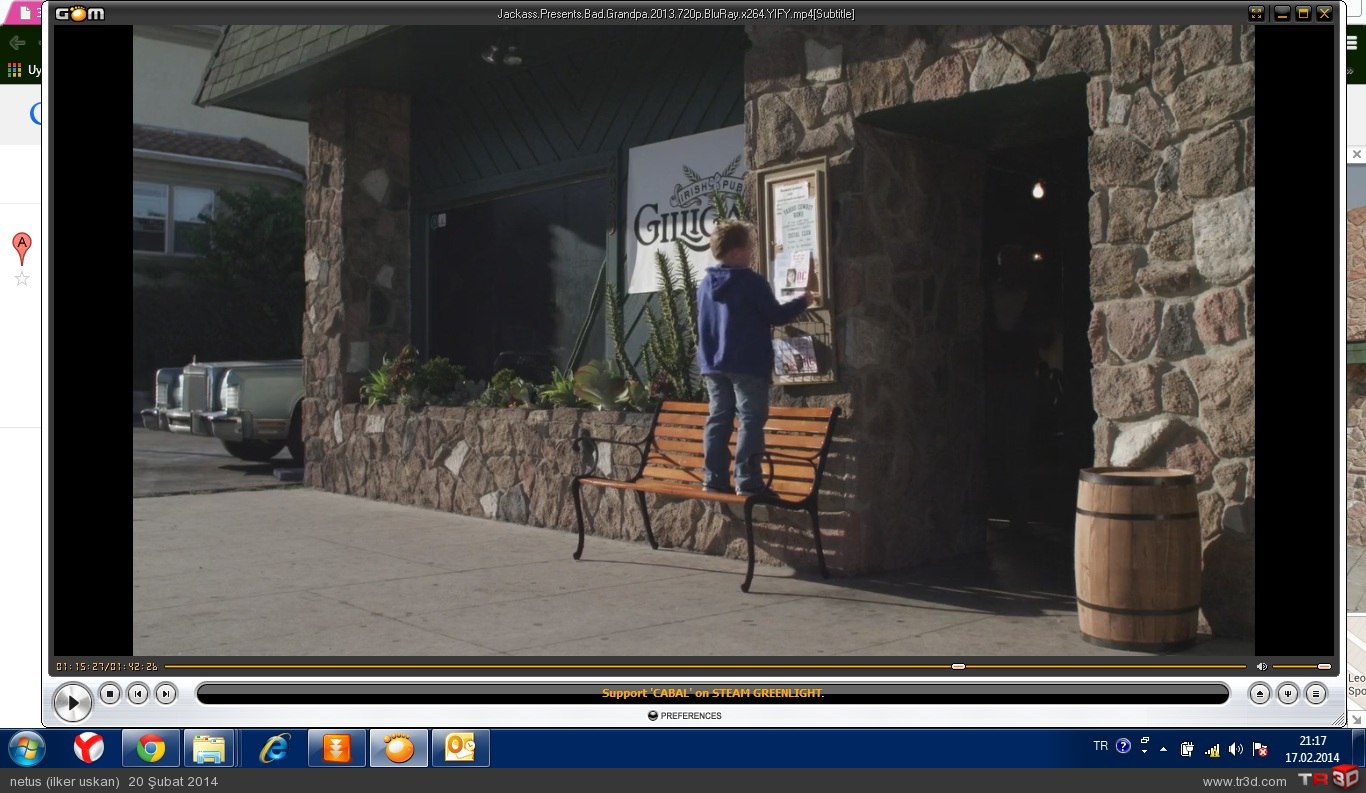Image resolution: width=1366 pixels, height=793 pixels.
Task: Open the playlist button
Action: (1316, 693)
